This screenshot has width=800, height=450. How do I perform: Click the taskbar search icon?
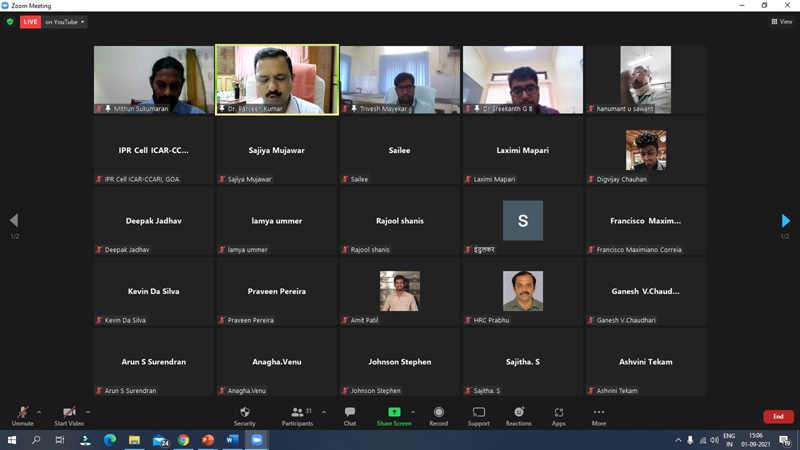point(36,440)
